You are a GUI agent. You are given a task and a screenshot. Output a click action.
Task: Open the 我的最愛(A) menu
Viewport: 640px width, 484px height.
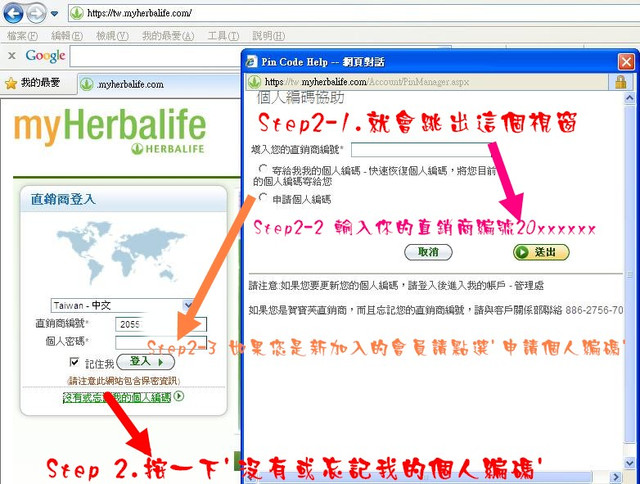pos(168,36)
